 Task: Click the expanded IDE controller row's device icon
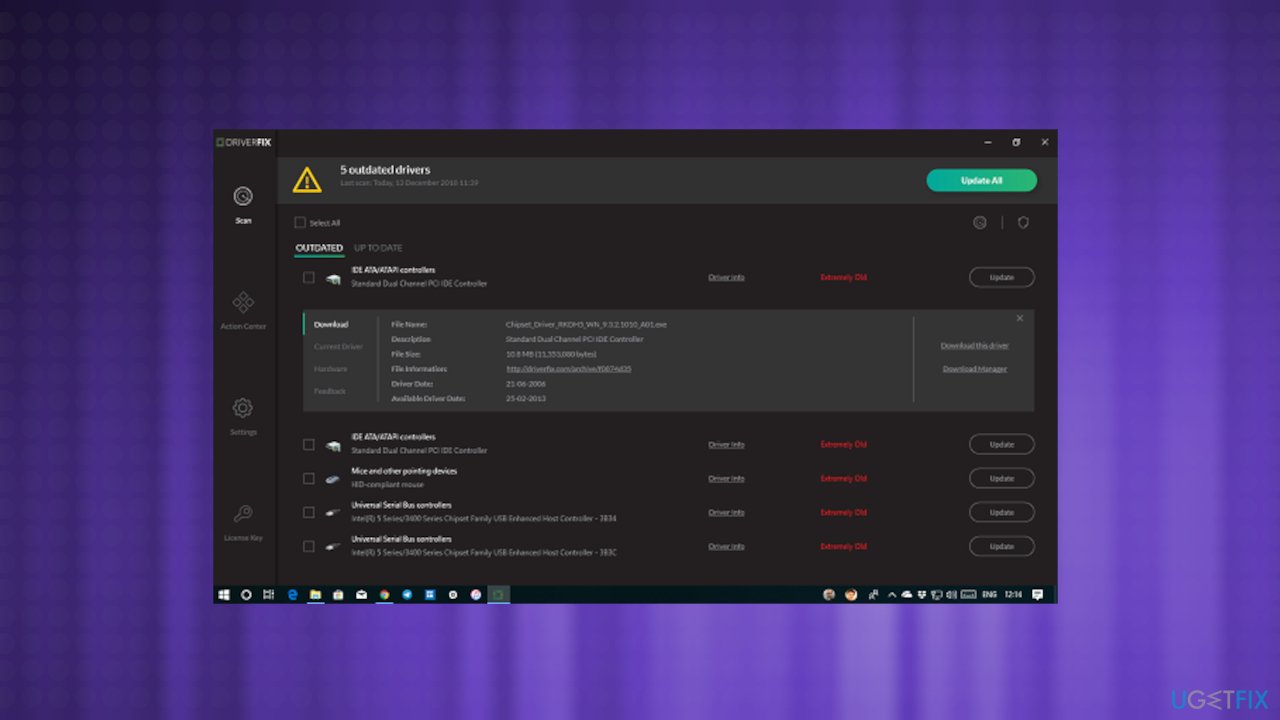click(x=333, y=278)
